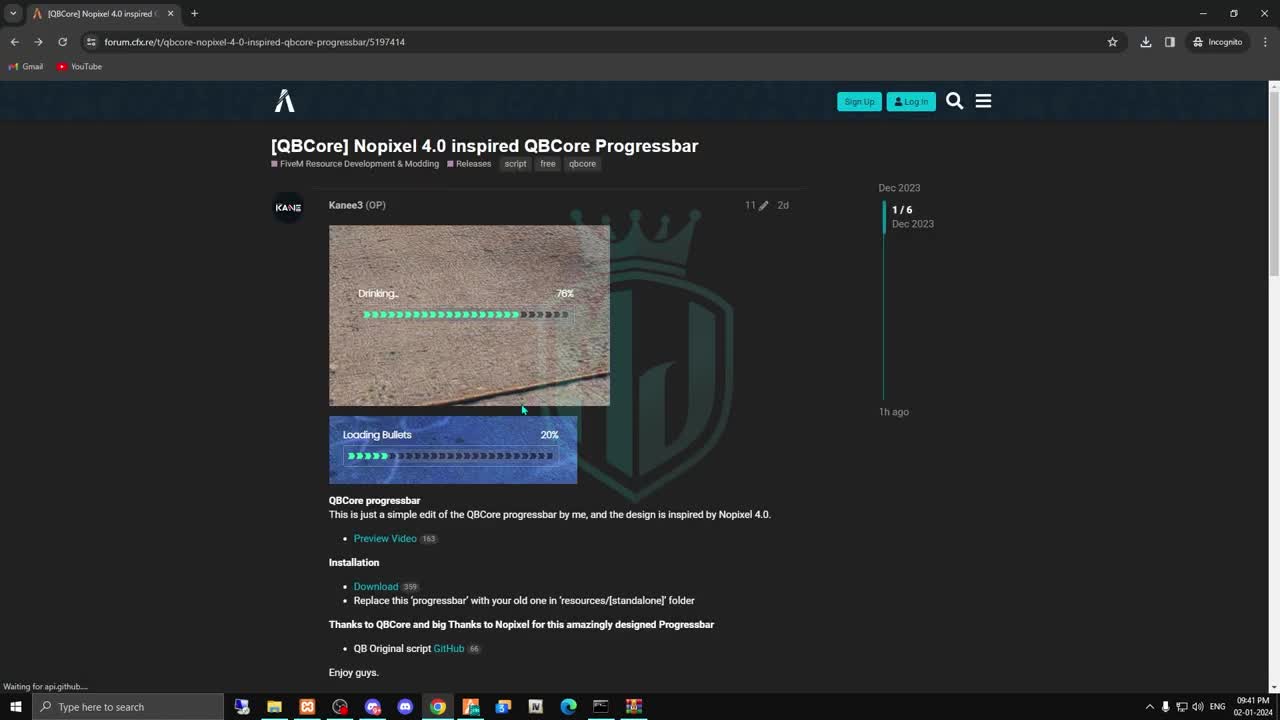The image size is (1280, 720).
Task: View edit history via the pencil icon
Action: click(761, 205)
